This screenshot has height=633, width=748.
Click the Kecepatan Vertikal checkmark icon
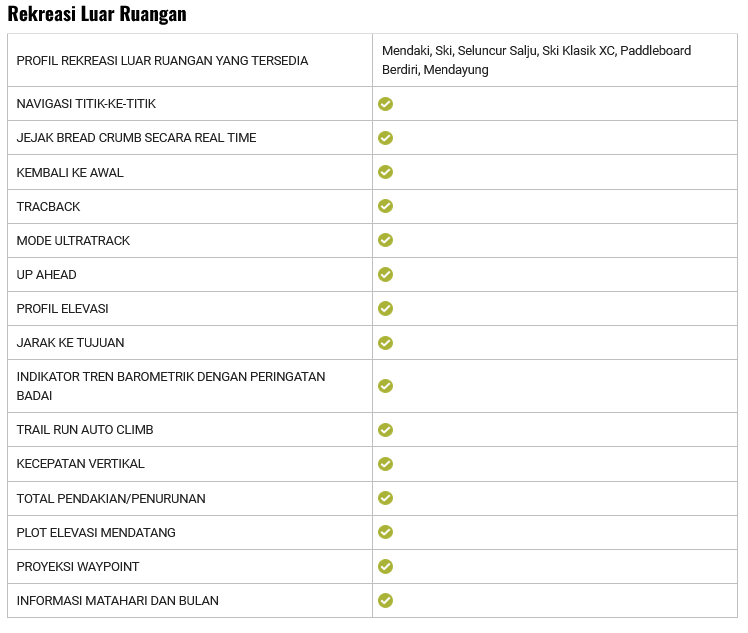point(385,464)
